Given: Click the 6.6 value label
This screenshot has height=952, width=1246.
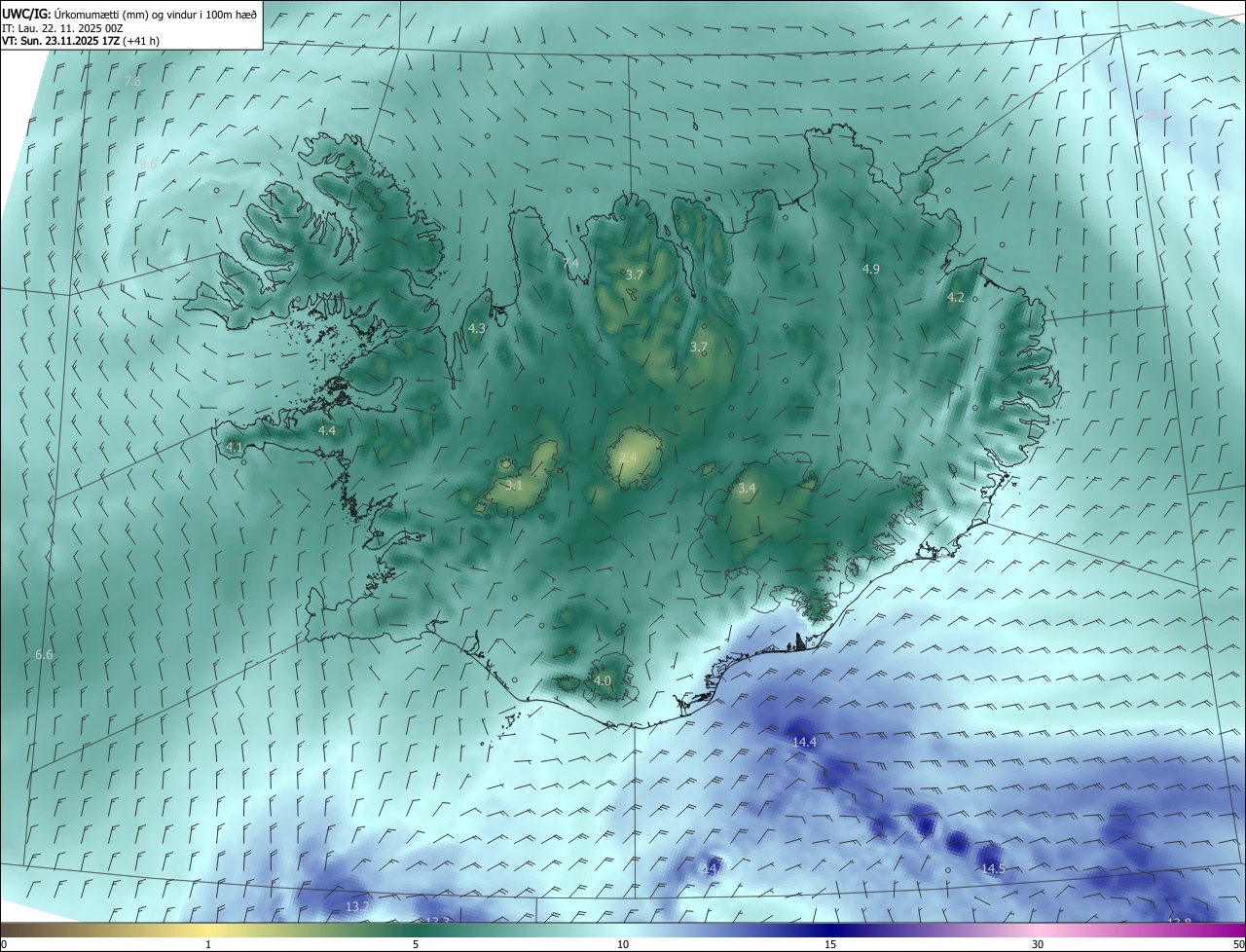Looking at the screenshot, I should [x=44, y=655].
